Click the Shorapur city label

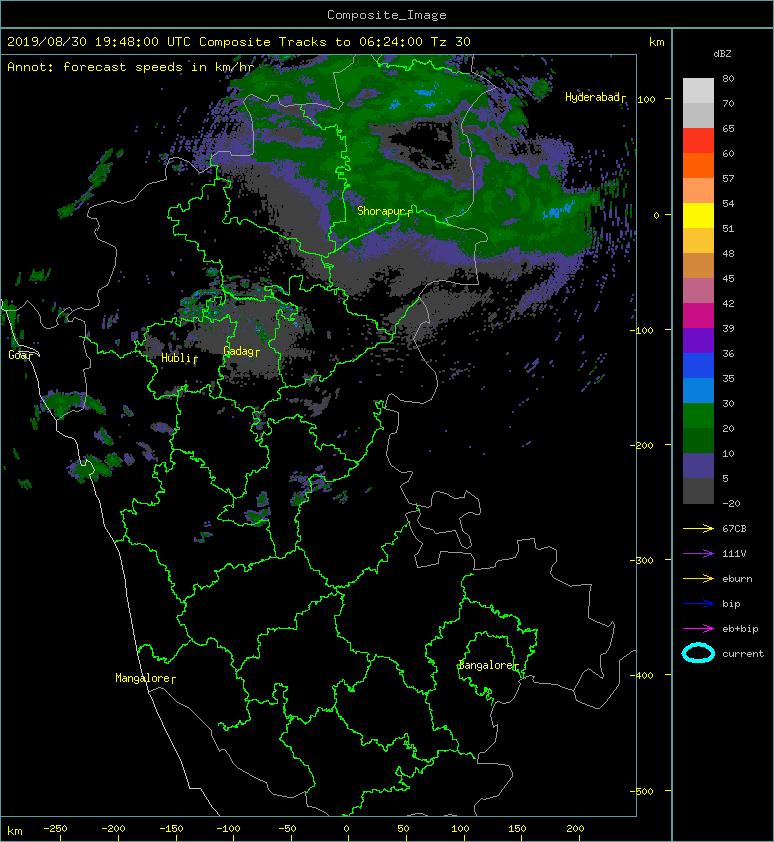(381, 211)
